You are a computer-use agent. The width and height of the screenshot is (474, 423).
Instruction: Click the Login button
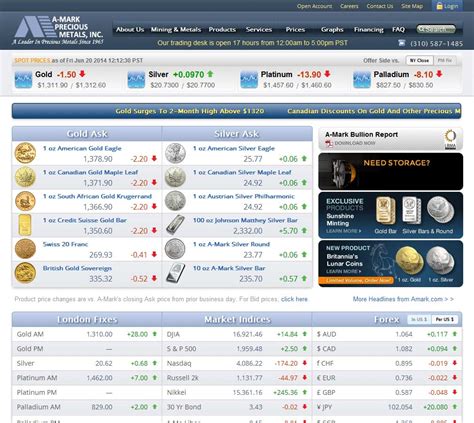tap(447, 6)
